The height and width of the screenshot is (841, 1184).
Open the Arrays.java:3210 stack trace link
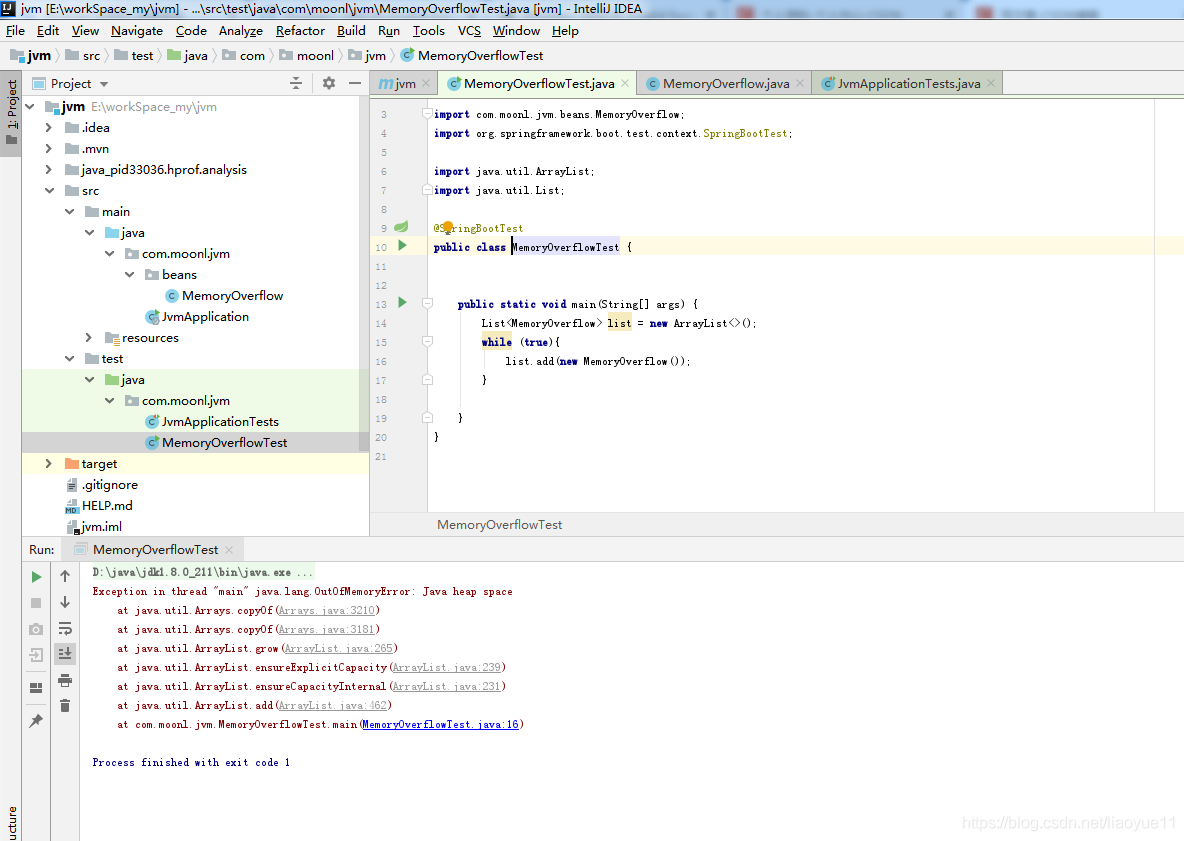pos(327,611)
